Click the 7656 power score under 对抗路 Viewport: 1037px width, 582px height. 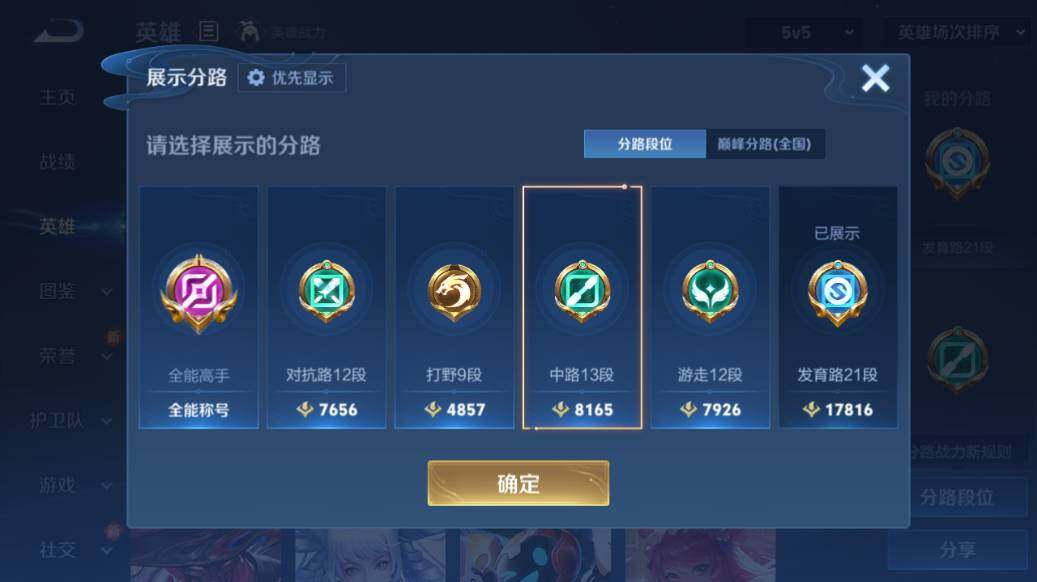coord(327,409)
